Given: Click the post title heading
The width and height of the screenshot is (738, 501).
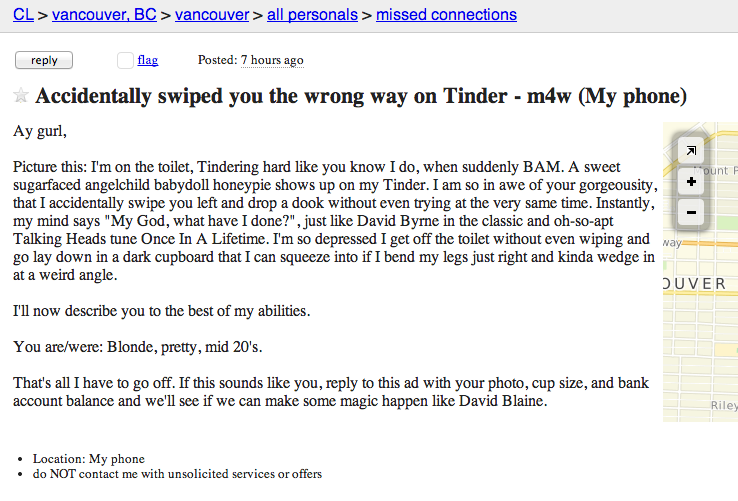Looking at the screenshot, I should tap(361, 96).
